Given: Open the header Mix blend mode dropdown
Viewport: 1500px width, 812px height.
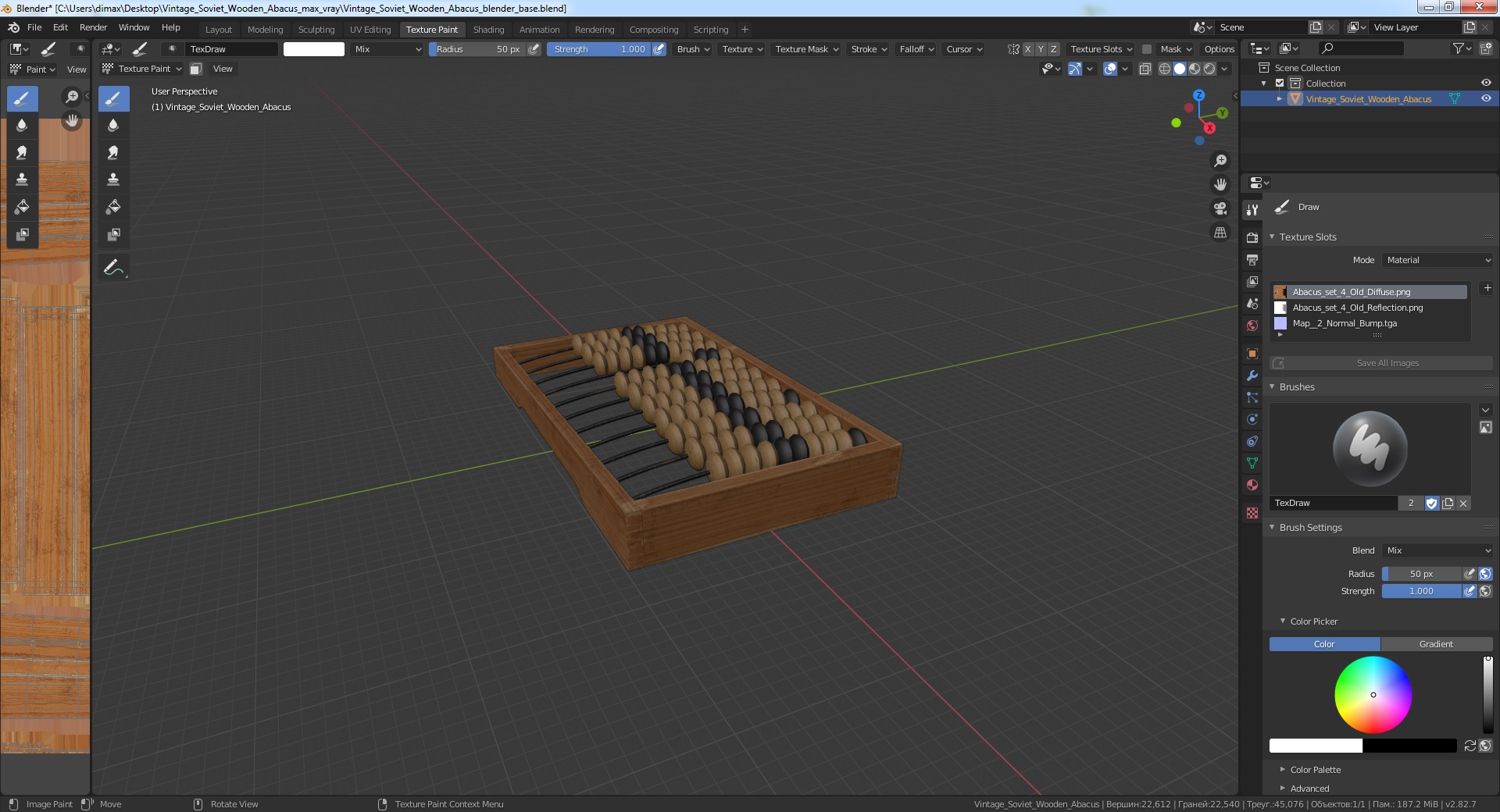Looking at the screenshot, I should (x=387, y=49).
